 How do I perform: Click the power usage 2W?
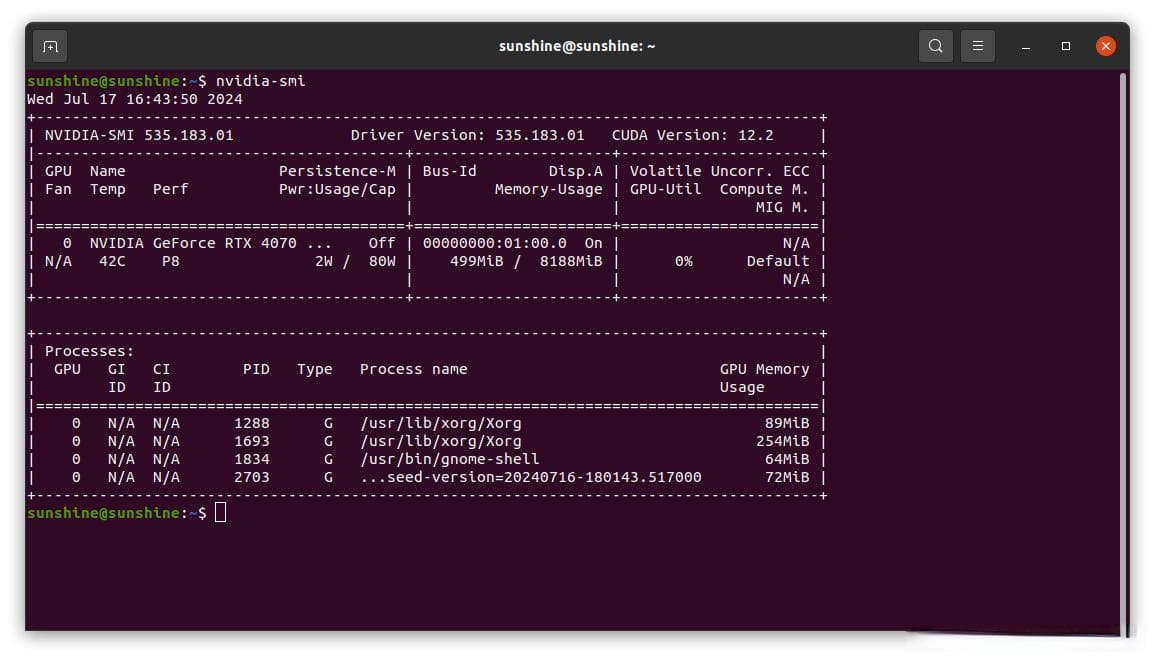[324, 261]
